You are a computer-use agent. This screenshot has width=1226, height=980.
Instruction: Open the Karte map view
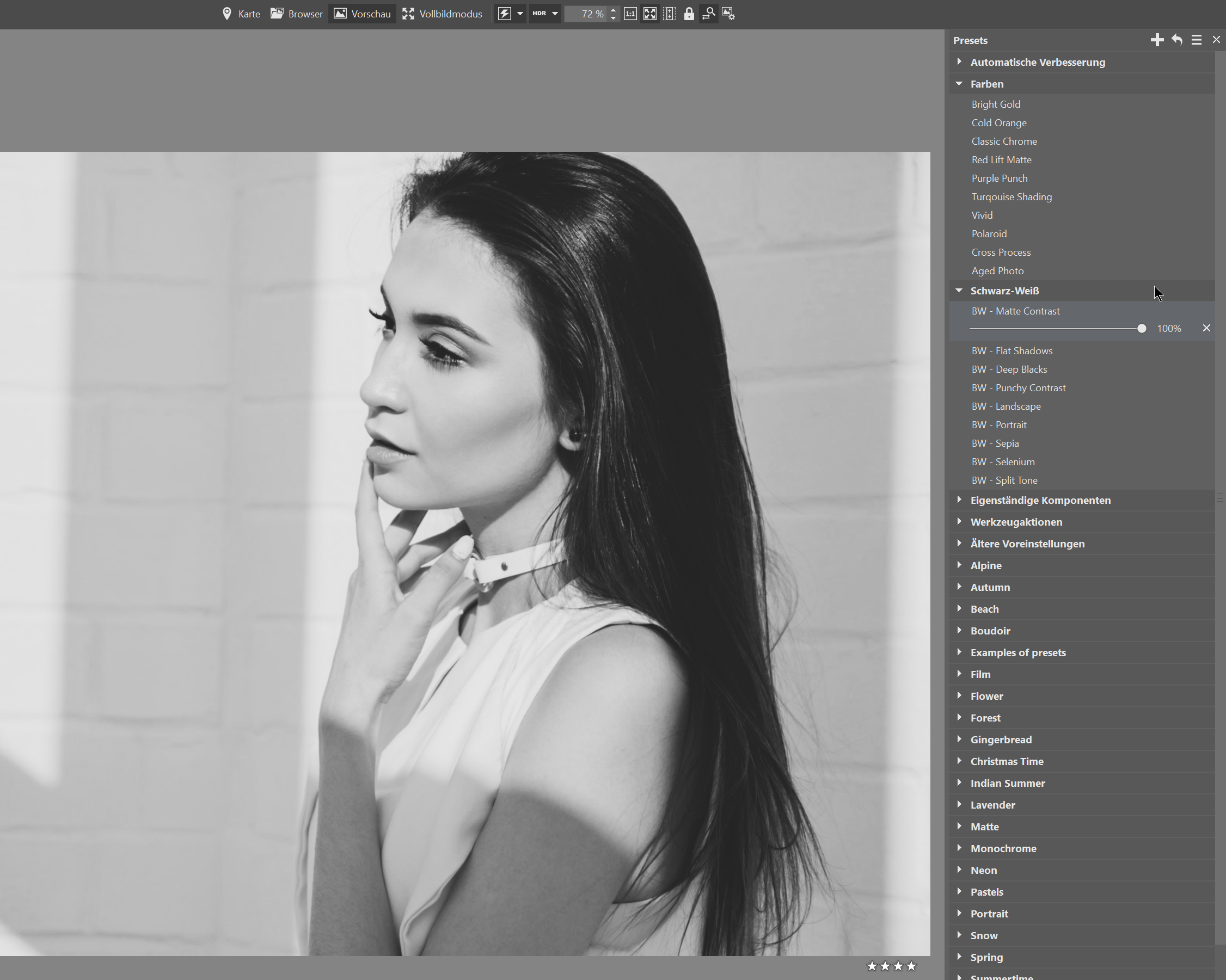point(241,14)
